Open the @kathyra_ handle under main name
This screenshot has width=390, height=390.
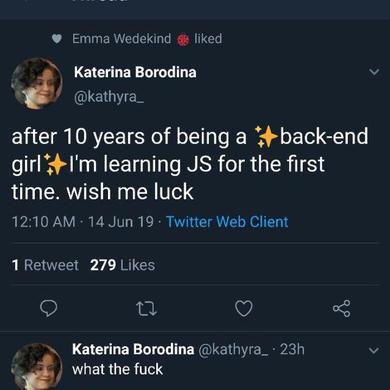109,97
